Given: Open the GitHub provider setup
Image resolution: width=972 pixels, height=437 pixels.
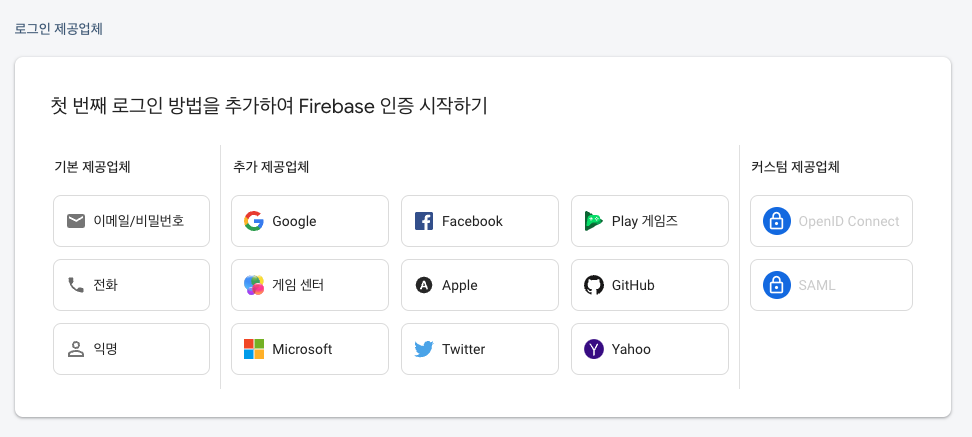Looking at the screenshot, I should point(650,285).
